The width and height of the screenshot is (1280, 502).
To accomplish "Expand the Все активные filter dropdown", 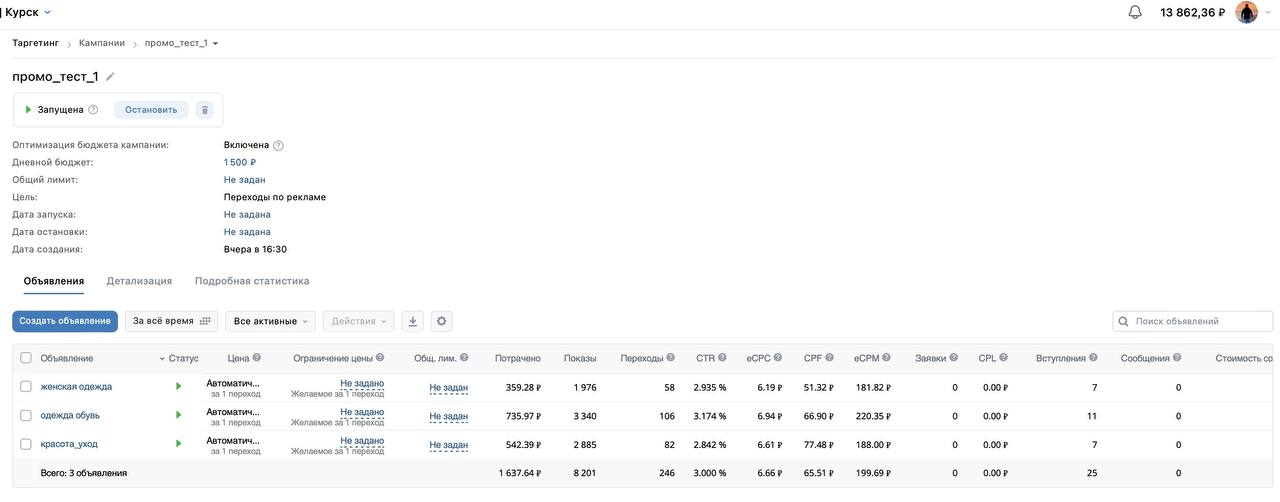I will (270, 321).
